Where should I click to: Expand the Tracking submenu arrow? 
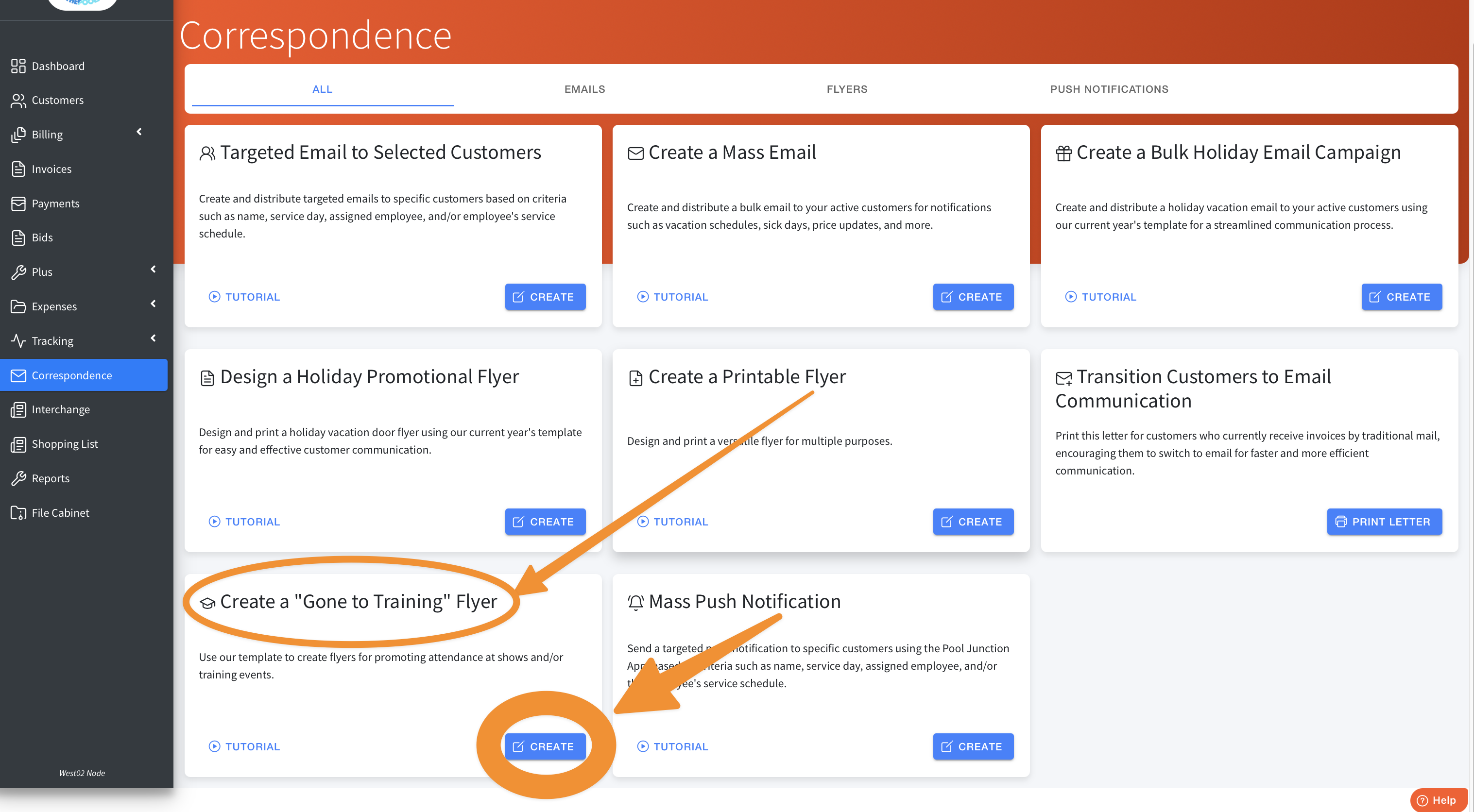(153, 338)
